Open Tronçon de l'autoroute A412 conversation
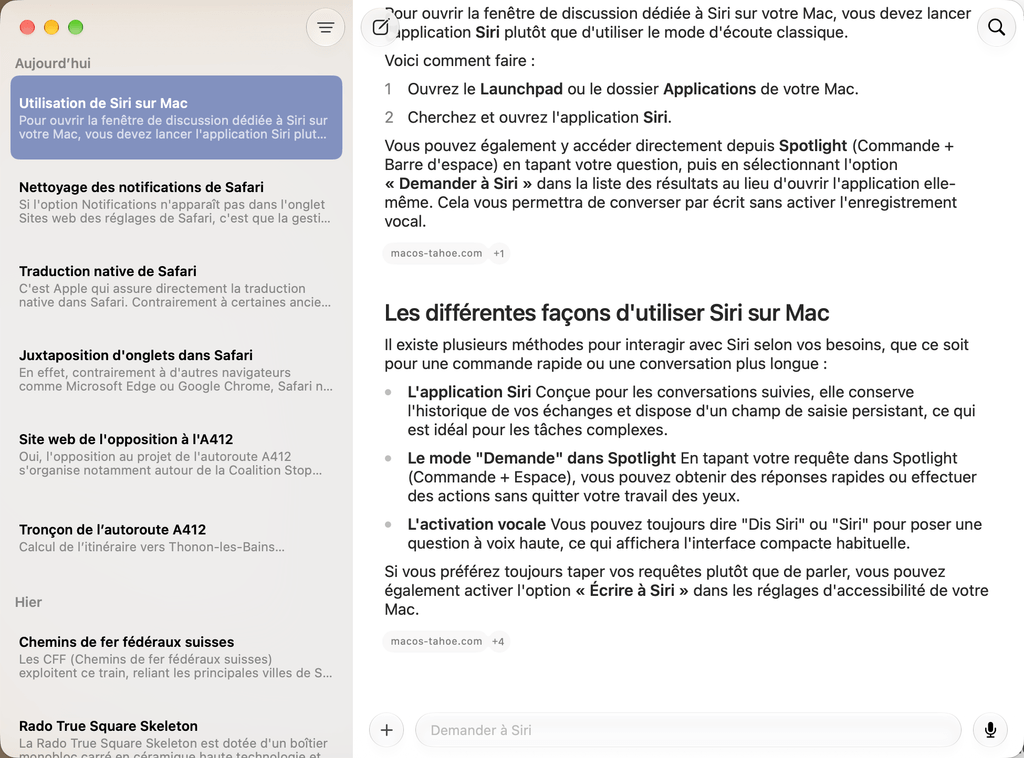The height and width of the screenshot is (758, 1024). [x=176, y=538]
